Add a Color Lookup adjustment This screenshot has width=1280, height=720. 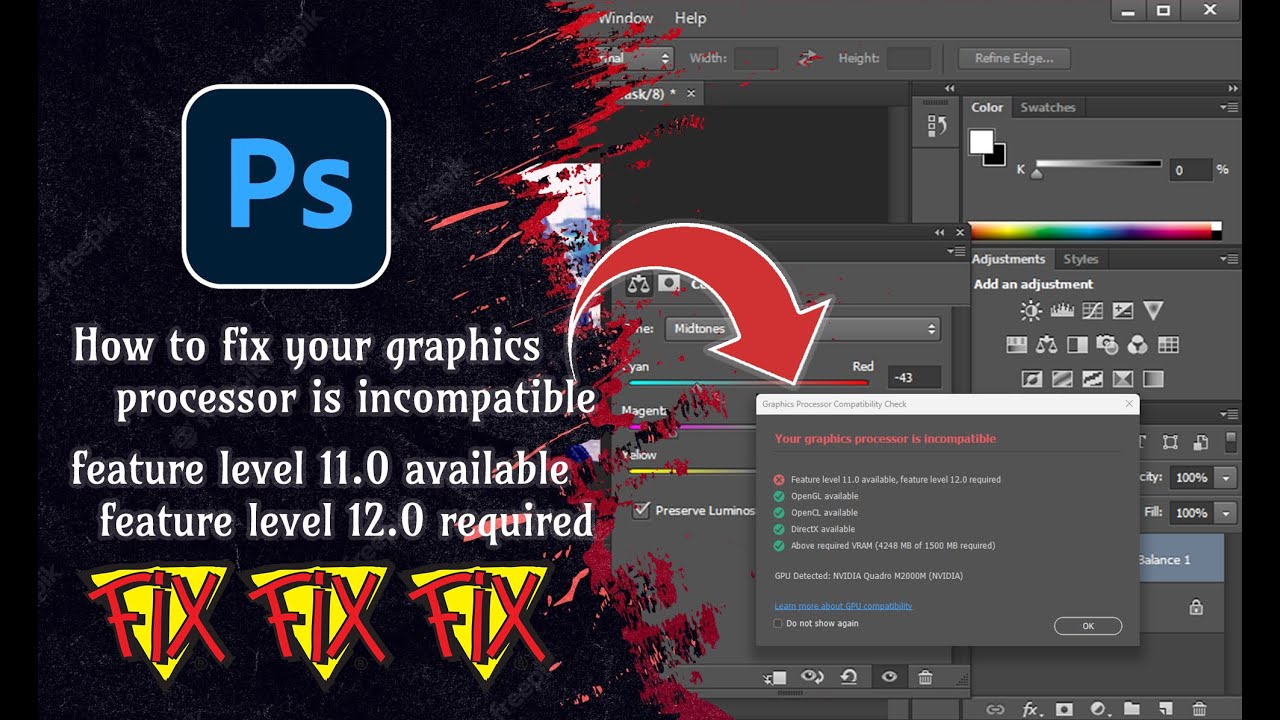pos(1168,345)
